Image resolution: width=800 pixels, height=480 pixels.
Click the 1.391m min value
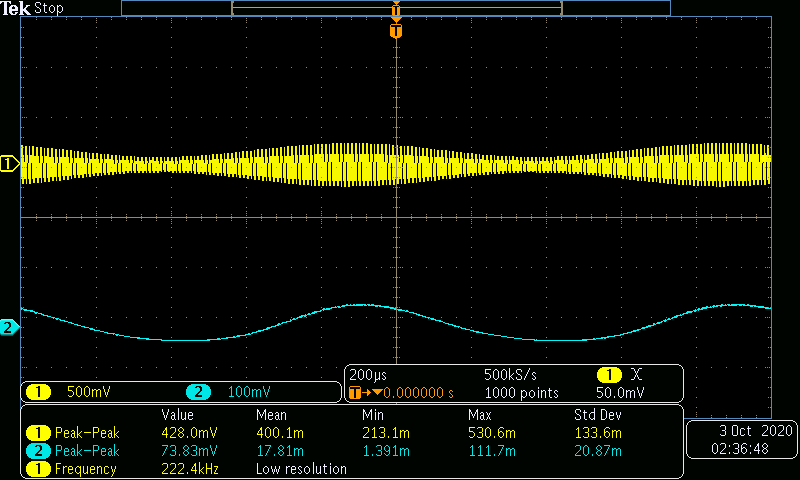pos(386,451)
